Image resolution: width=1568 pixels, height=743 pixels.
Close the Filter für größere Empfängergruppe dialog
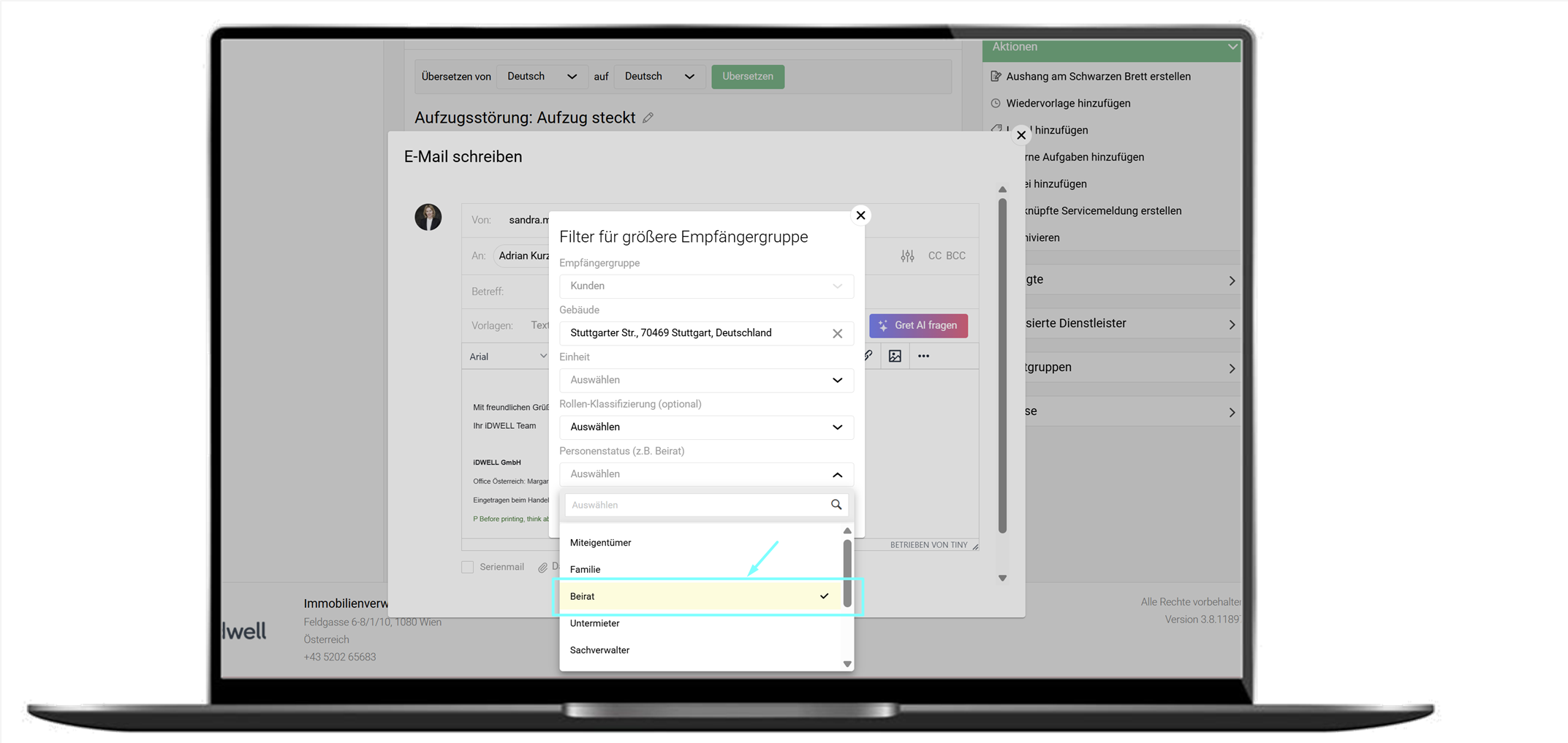860,215
